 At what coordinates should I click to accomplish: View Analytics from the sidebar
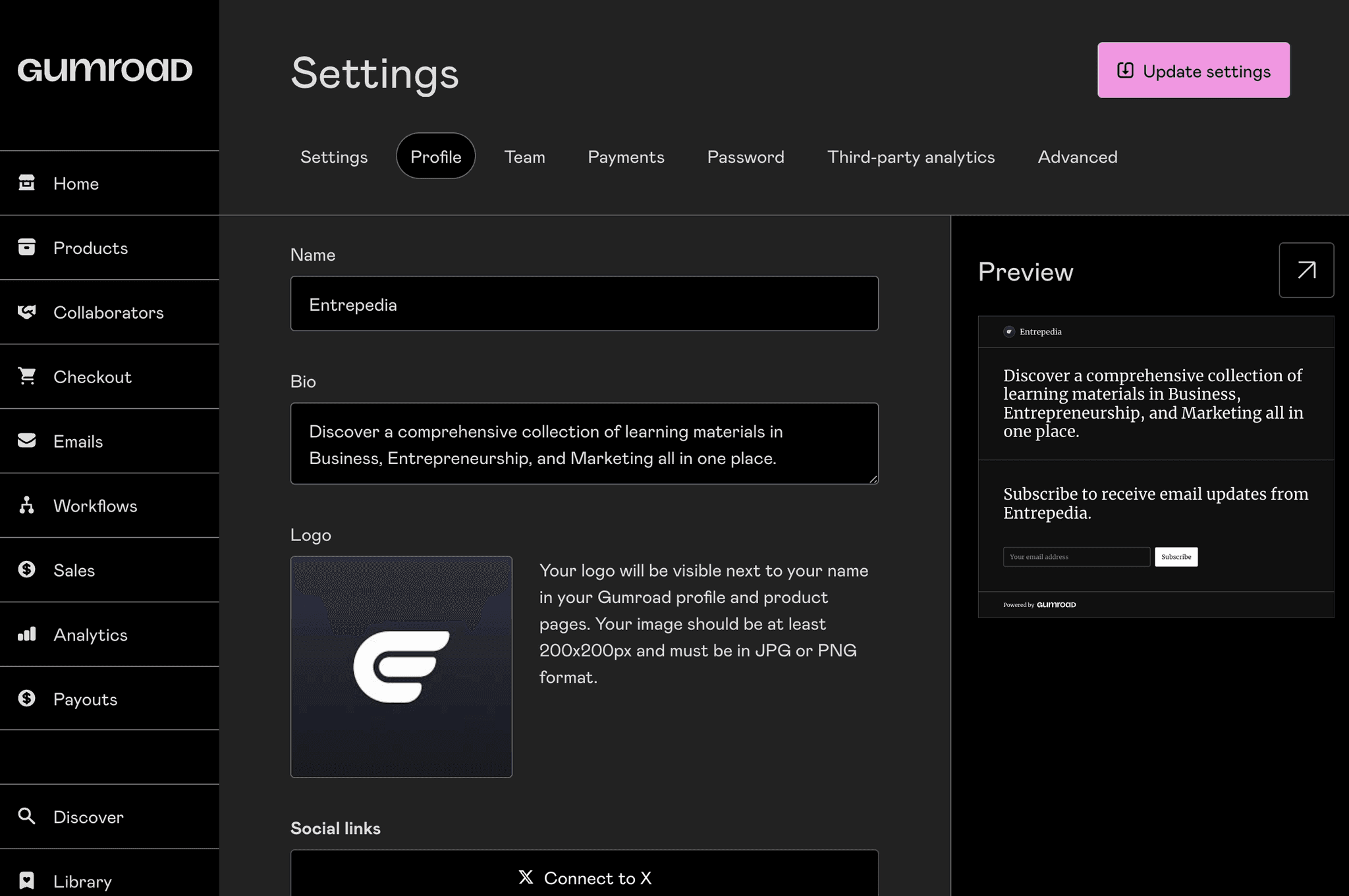(x=90, y=634)
